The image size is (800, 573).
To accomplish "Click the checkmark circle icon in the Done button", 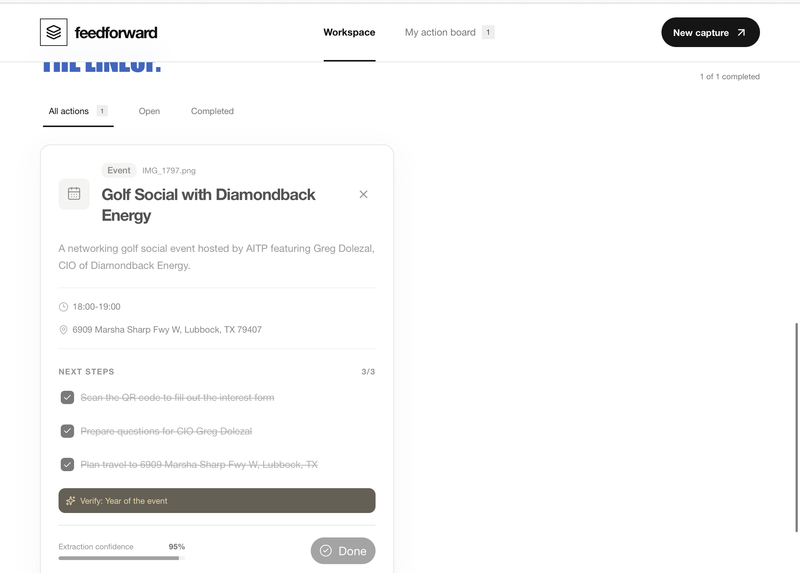I will 326,551.
